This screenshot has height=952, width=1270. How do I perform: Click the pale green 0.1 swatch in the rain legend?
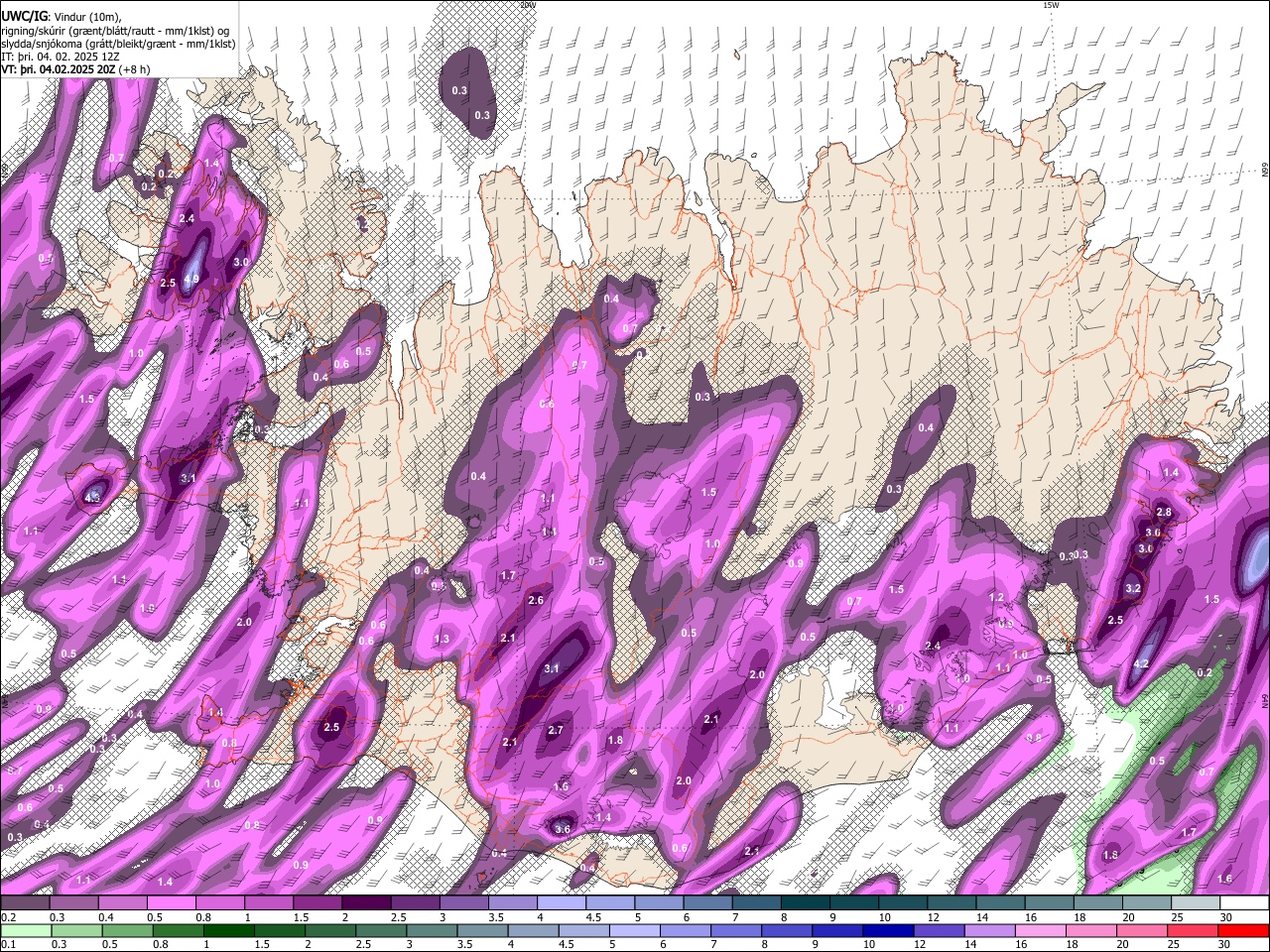coord(27,931)
